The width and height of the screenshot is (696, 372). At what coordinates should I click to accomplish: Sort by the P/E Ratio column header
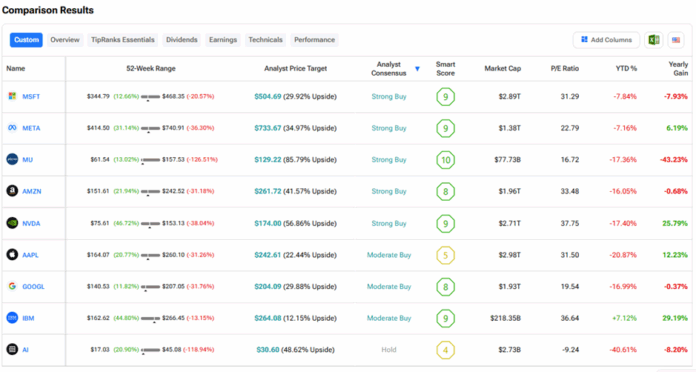click(x=565, y=68)
